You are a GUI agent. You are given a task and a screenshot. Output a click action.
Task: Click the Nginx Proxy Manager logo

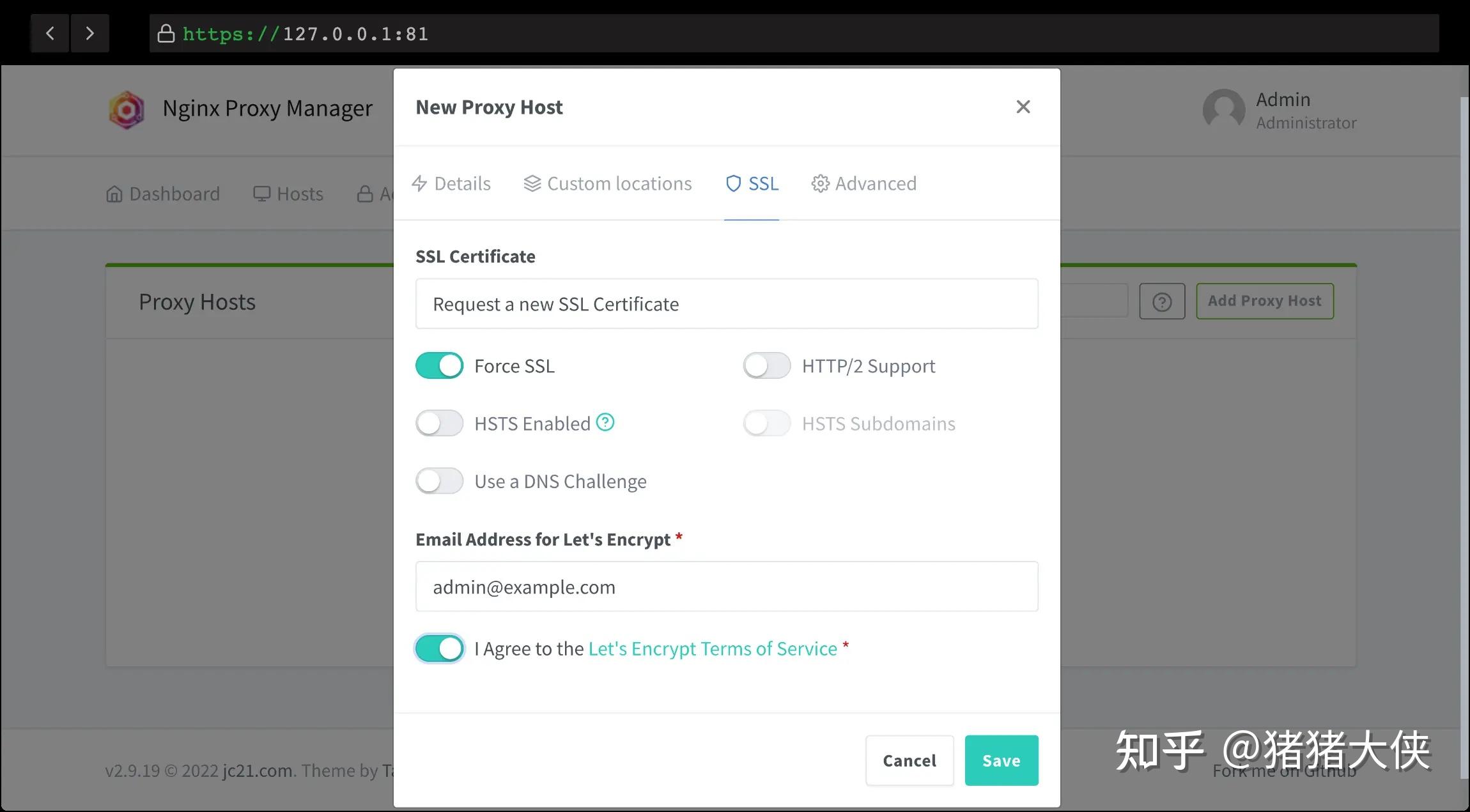[x=127, y=110]
